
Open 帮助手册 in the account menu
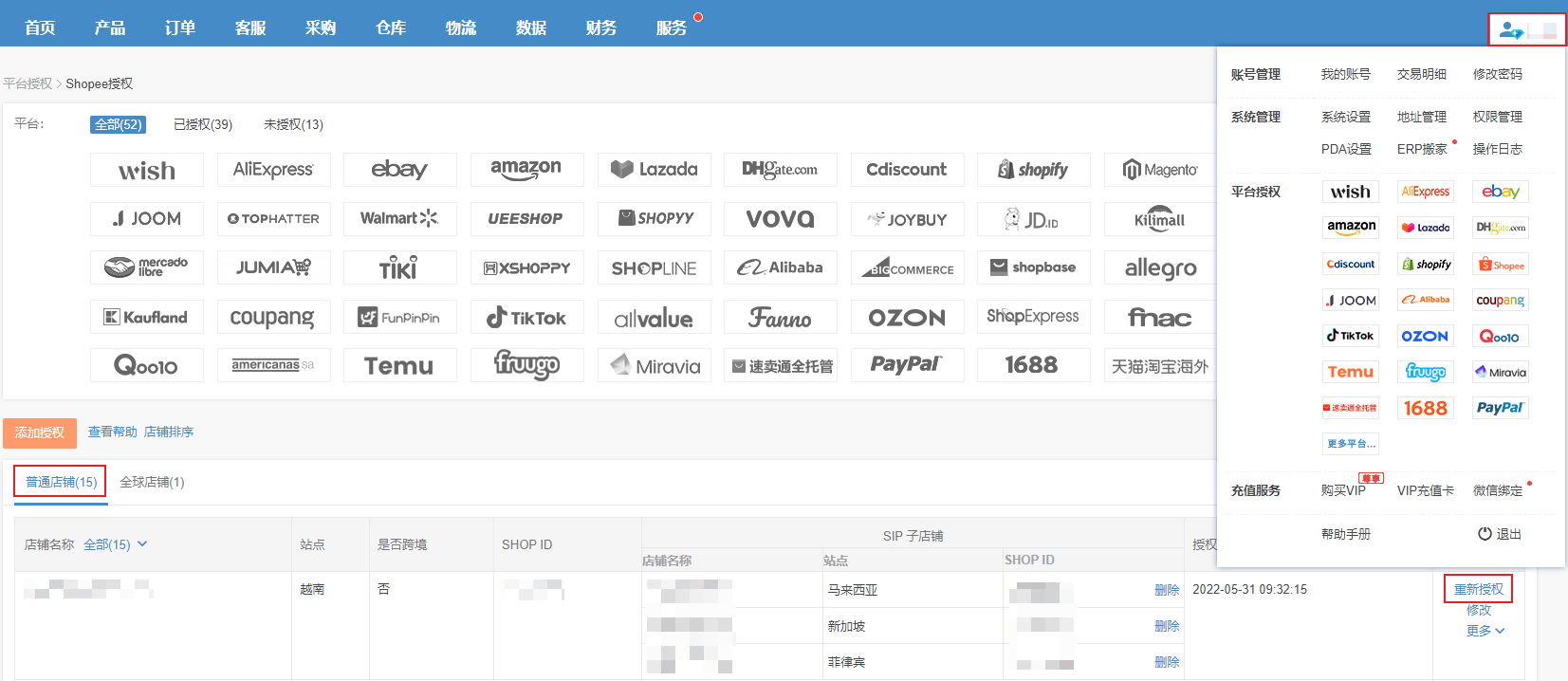(1346, 534)
